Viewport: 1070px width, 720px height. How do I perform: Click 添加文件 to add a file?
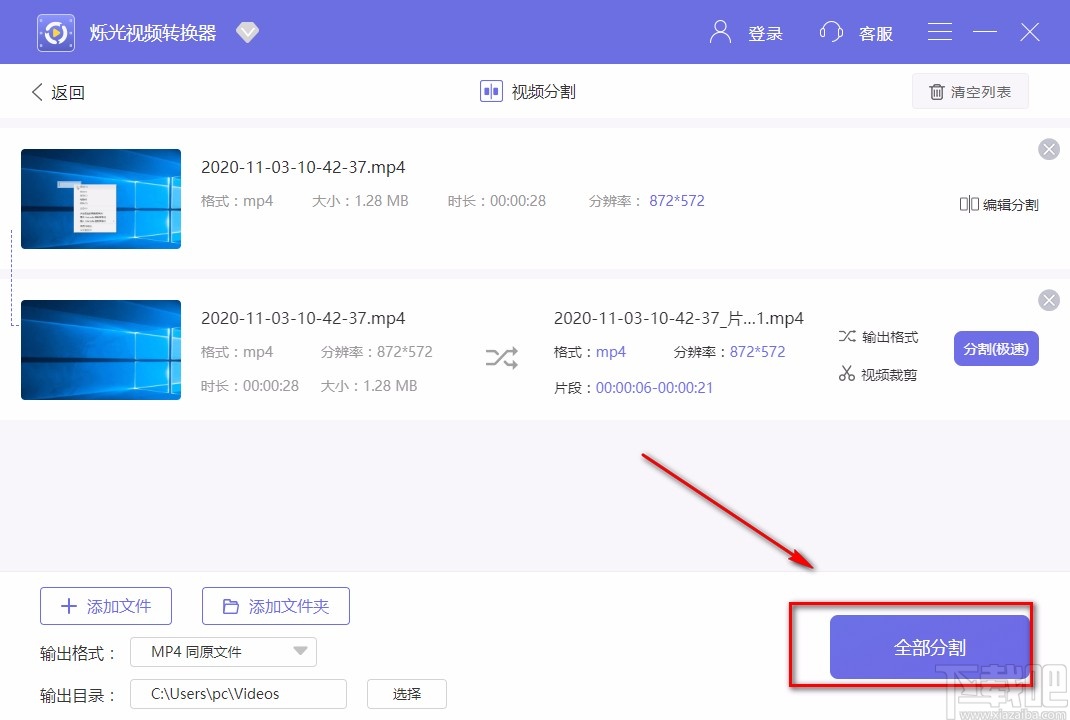105,605
